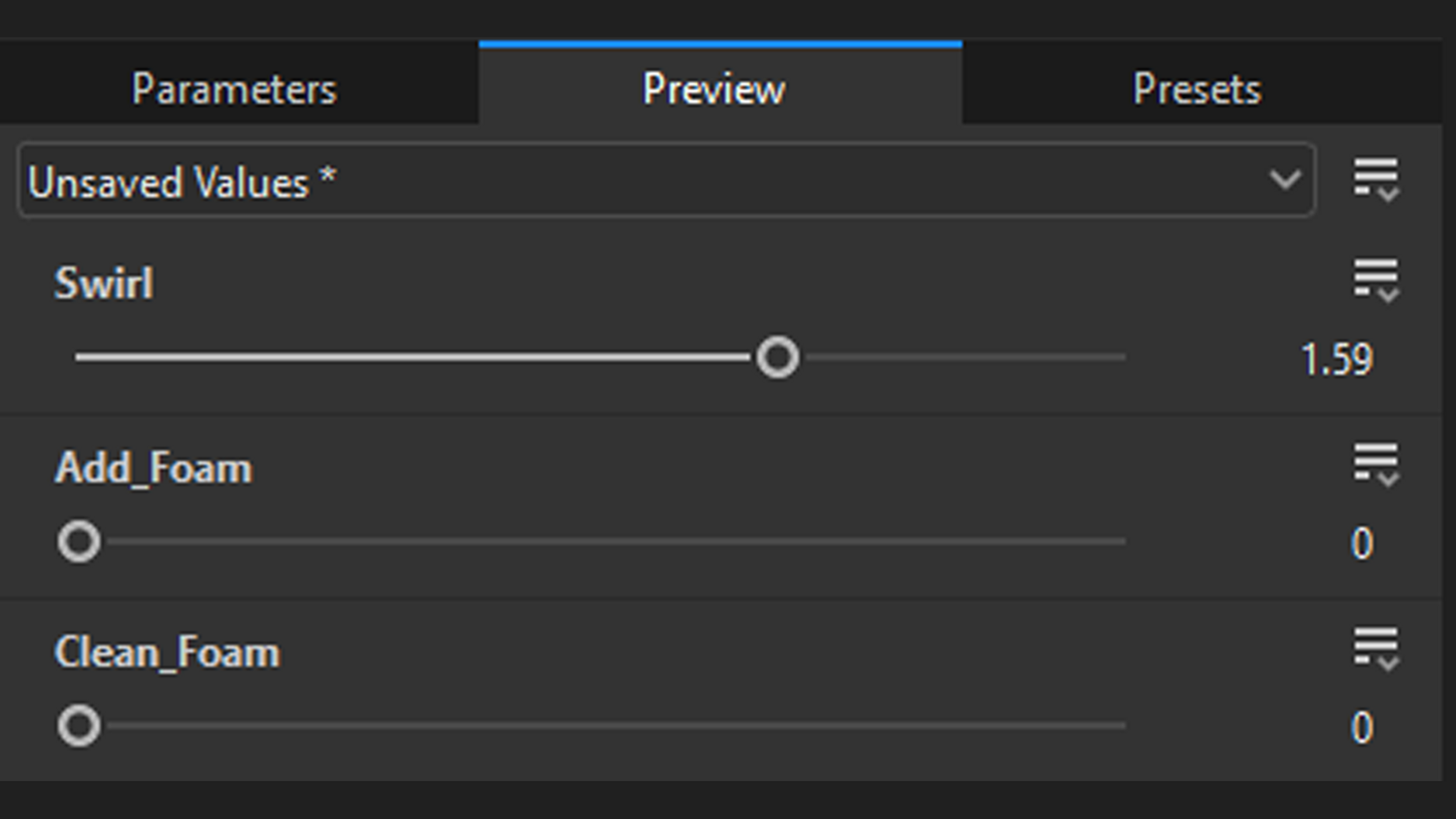Click the Swirl value field showing 1.59
Image resolution: width=1456 pixels, height=819 pixels.
1337,360
